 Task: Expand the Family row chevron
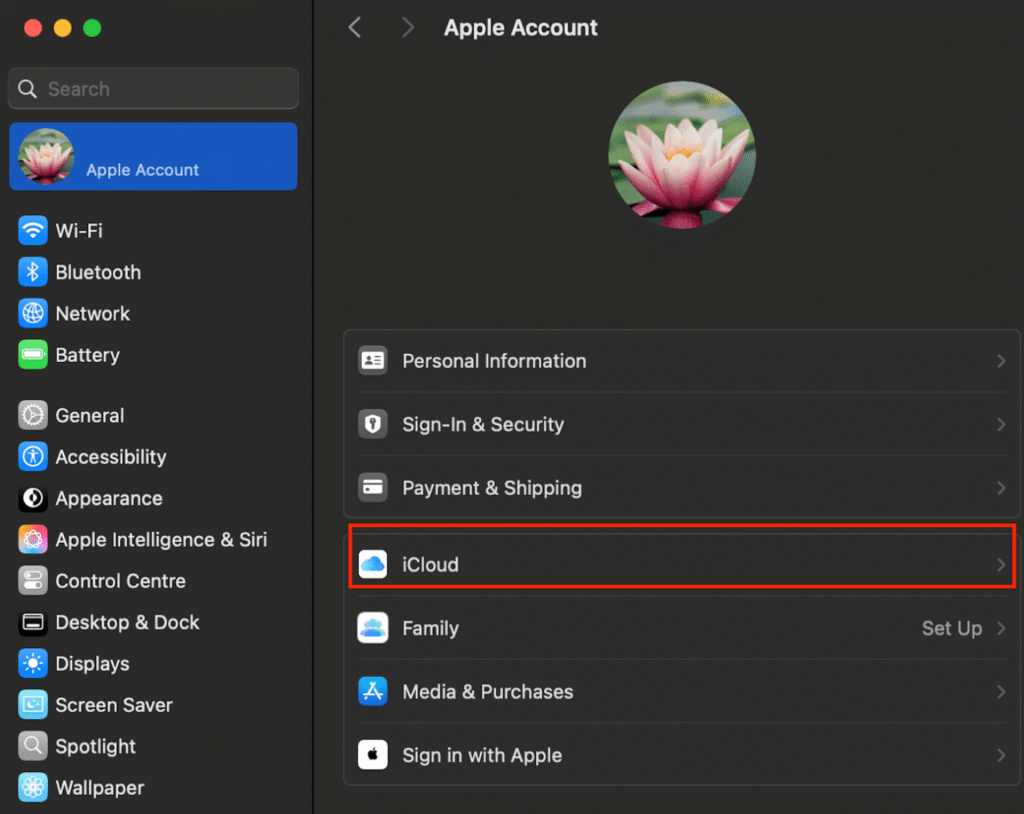click(1000, 628)
